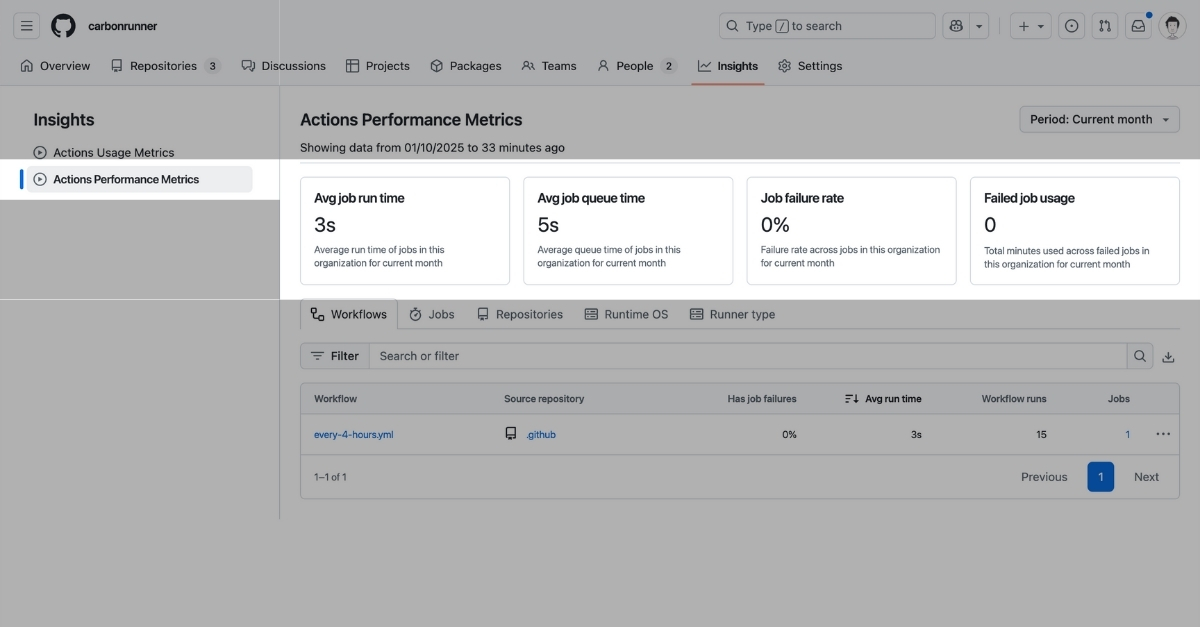
Task: Click the download report icon
Action: point(1168,356)
